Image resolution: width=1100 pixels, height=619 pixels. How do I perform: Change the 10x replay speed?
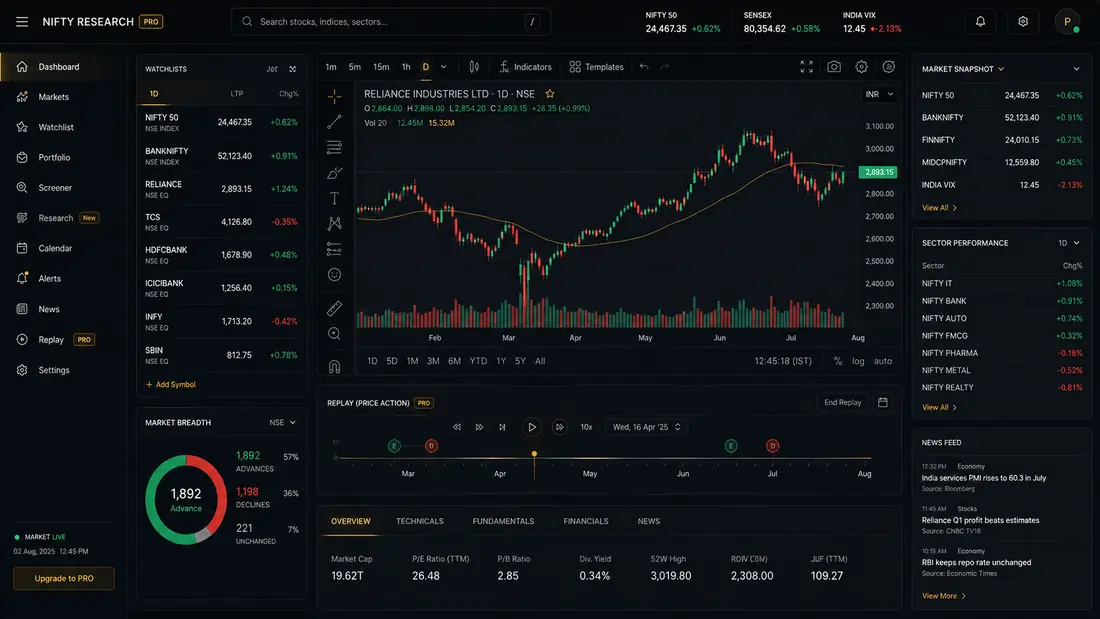586,427
